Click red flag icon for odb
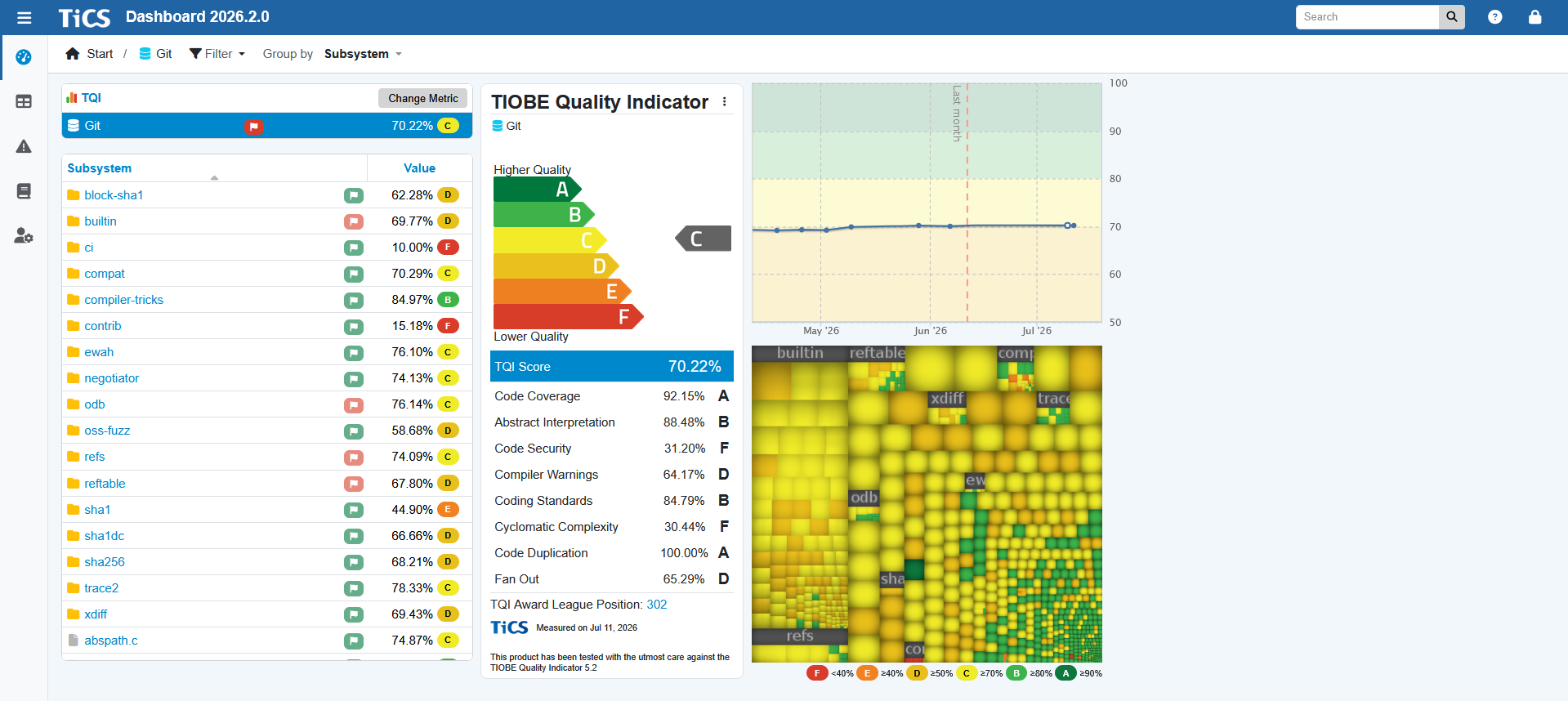The width and height of the screenshot is (1568, 701). [x=354, y=404]
